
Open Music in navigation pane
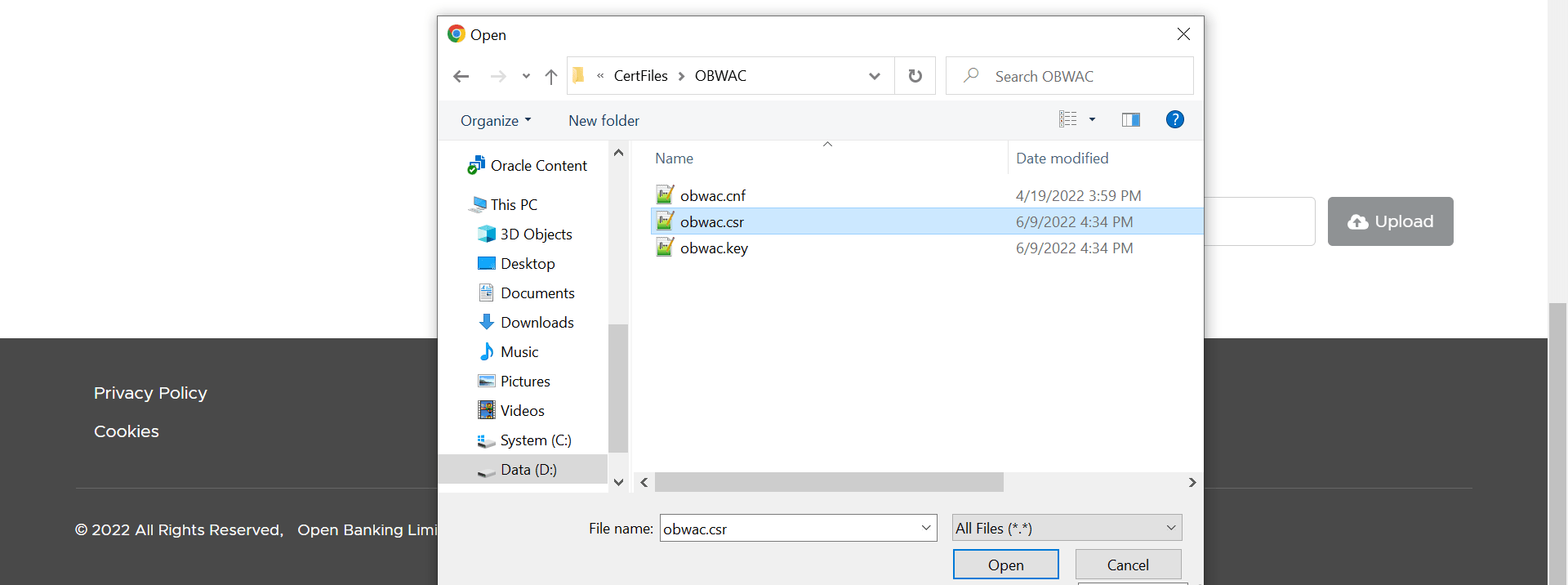519,352
